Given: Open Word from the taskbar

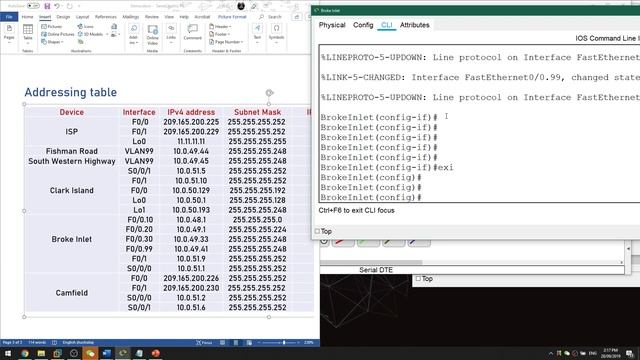Looking at the screenshot, I should click(107, 353).
